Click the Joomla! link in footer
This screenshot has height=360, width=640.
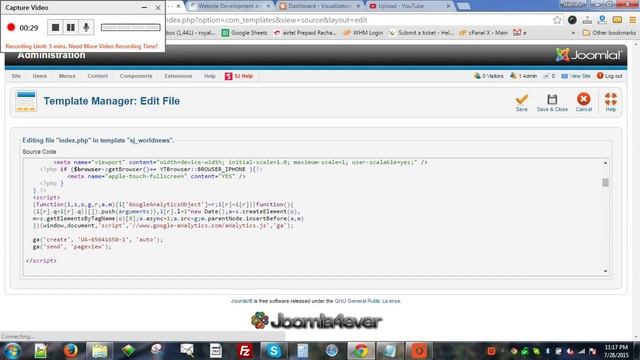click(x=242, y=301)
